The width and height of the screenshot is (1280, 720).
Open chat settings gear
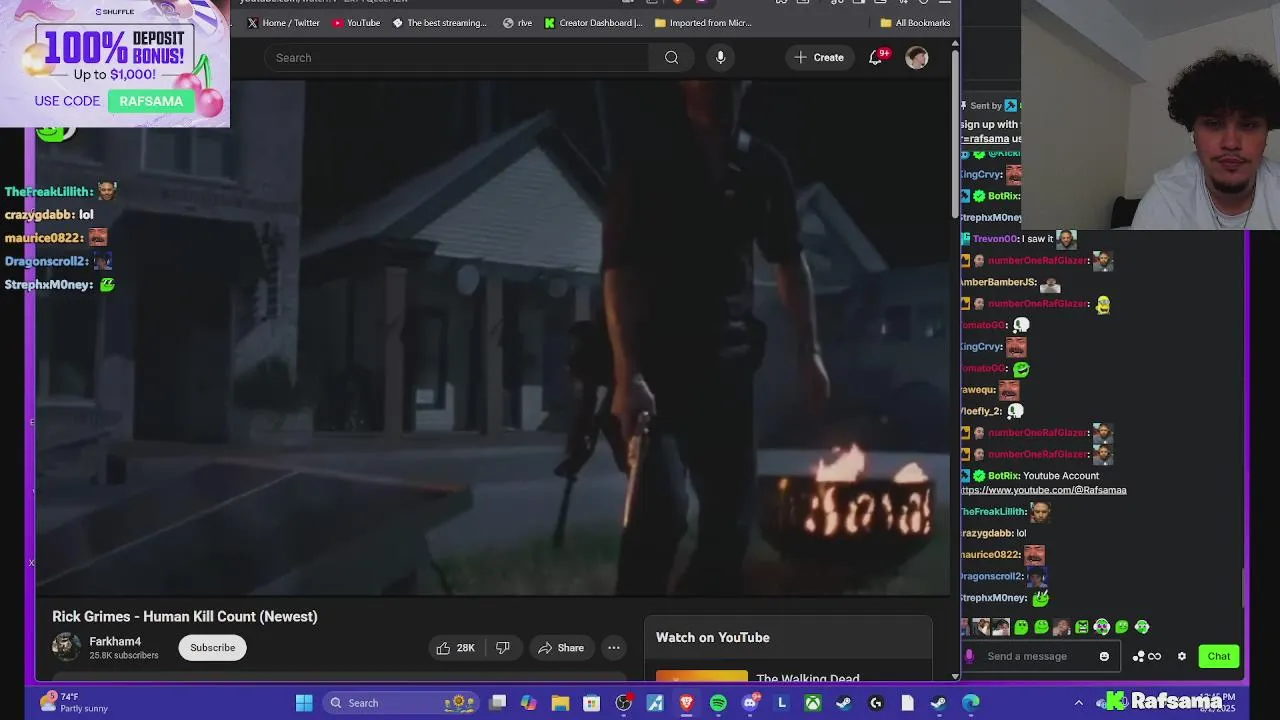coord(1182,656)
